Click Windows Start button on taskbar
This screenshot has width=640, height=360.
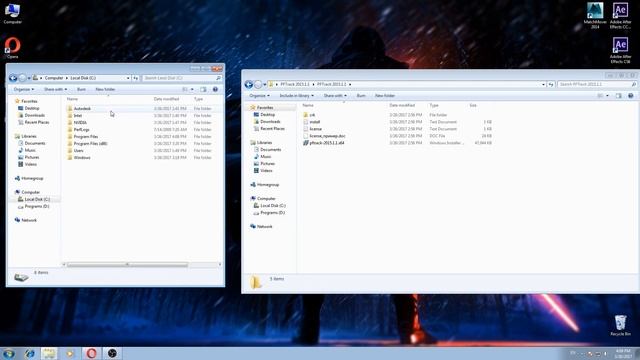[9, 353]
